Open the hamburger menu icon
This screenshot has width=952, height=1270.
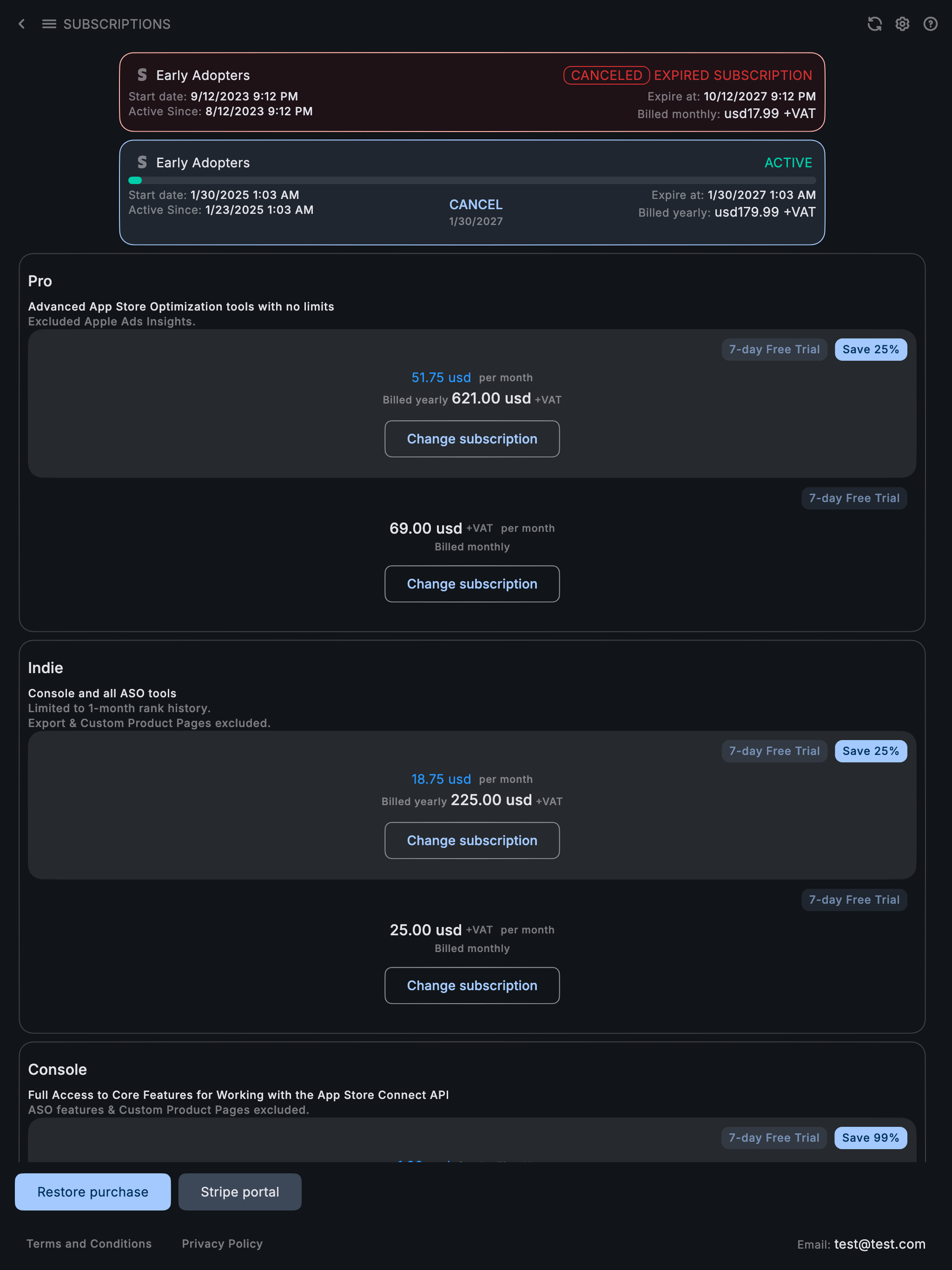click(x=49, y=24)
